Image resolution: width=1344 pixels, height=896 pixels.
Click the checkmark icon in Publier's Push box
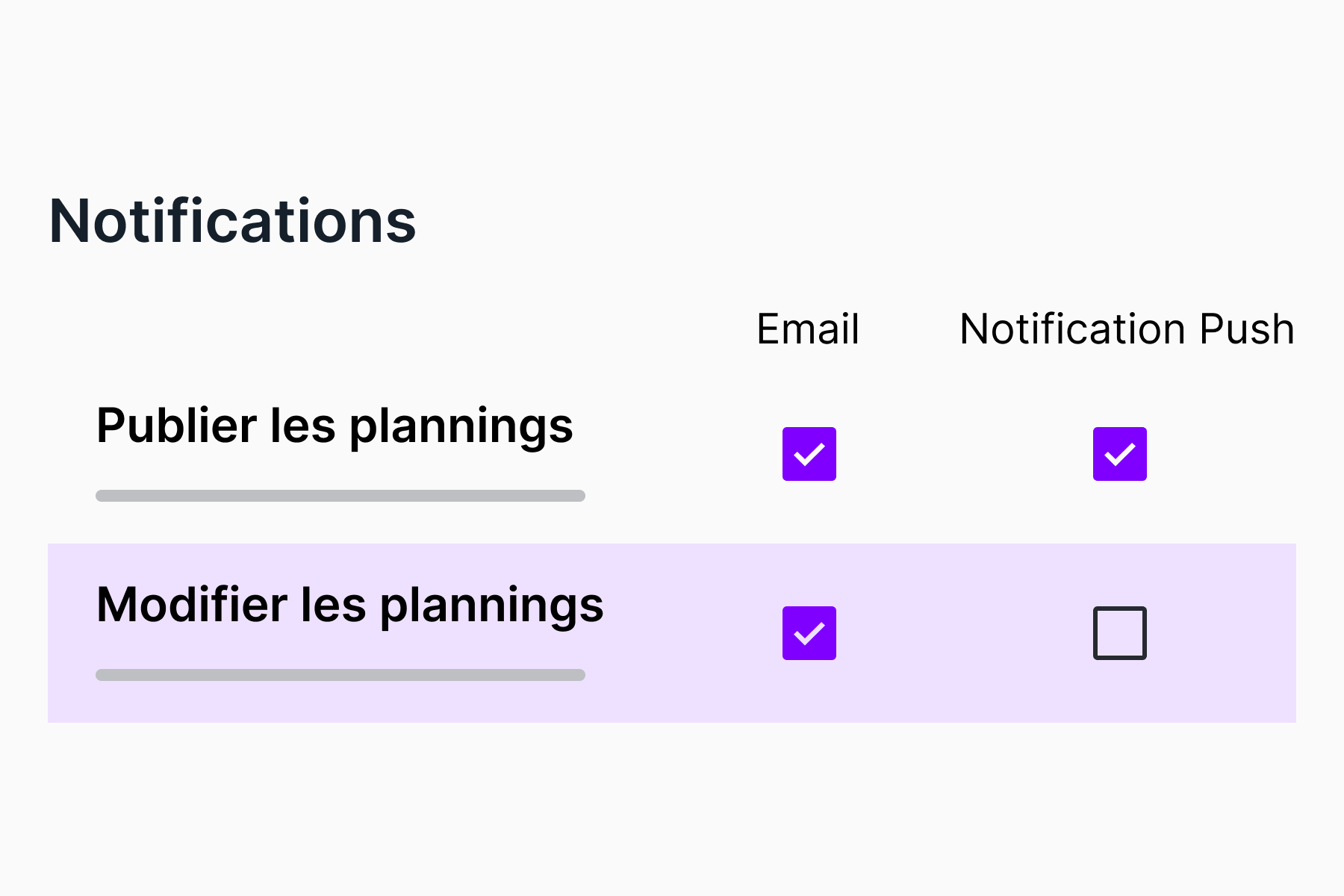[1119, 454]
